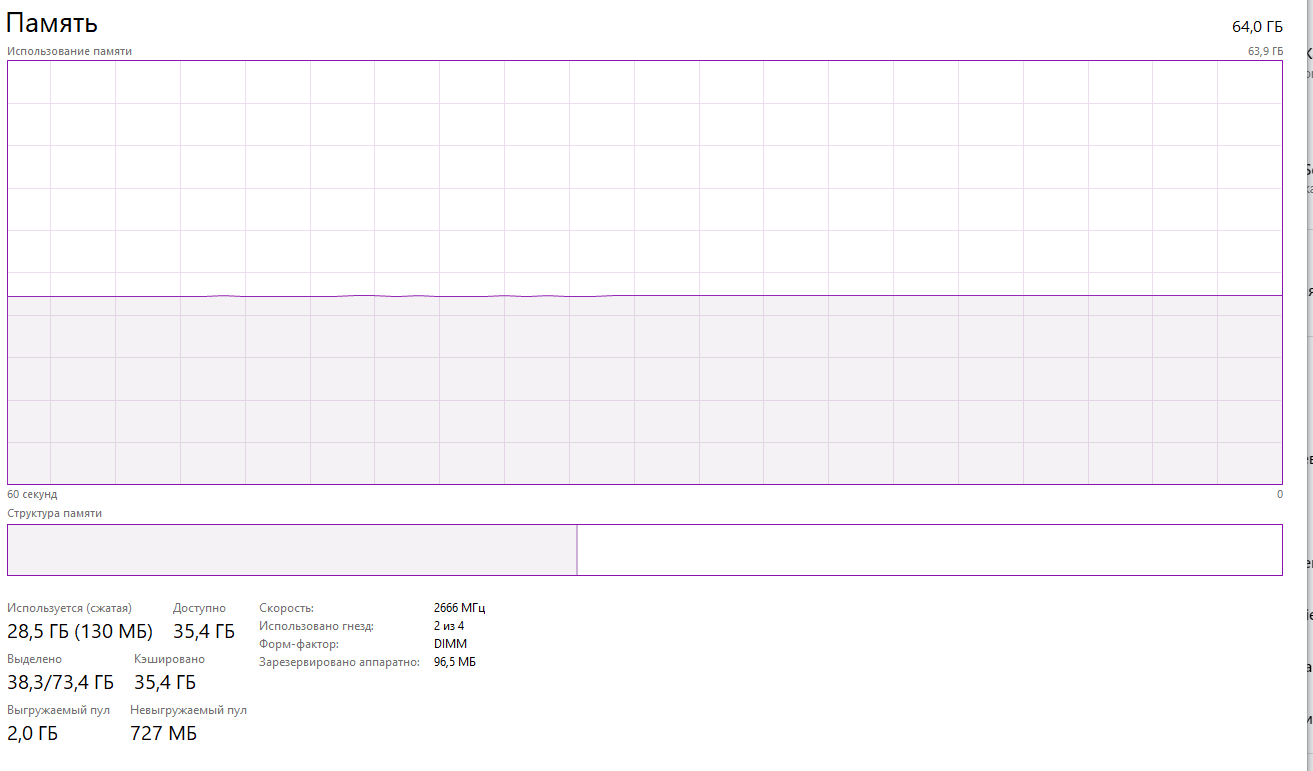
Task: Select the used (gray) segment of memory structure bar
Action: (292, 550)
